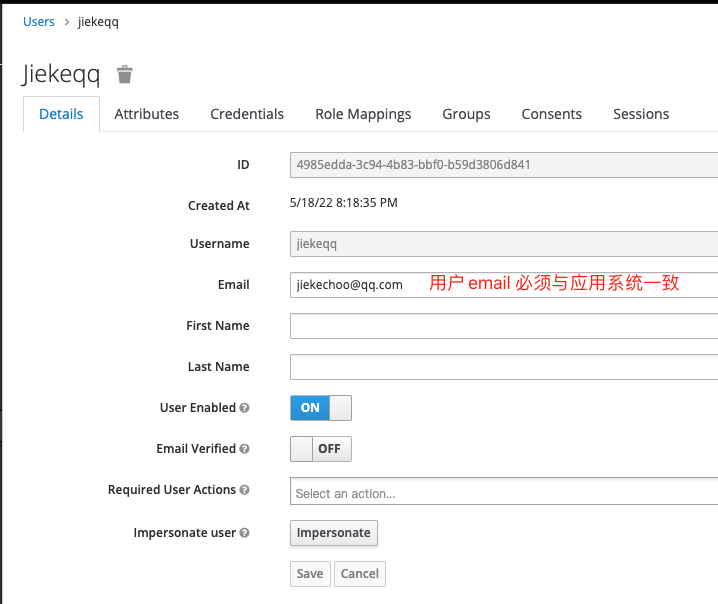Screen dimensions: 718x604
Task: Click help icon next to User Enabled
Action: point(245,408)
